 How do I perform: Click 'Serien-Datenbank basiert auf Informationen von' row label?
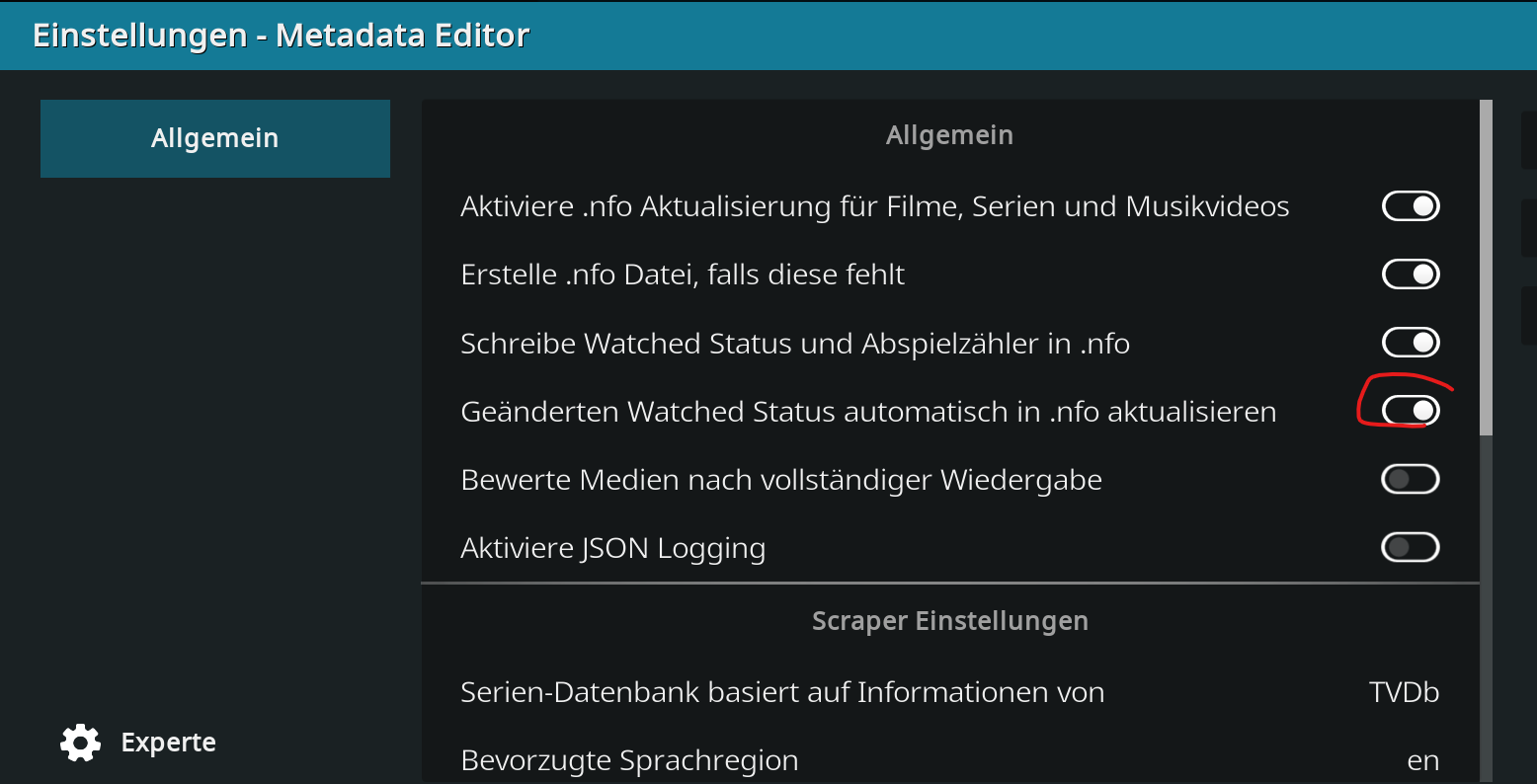pyautogui.click(x=782, y=692)
